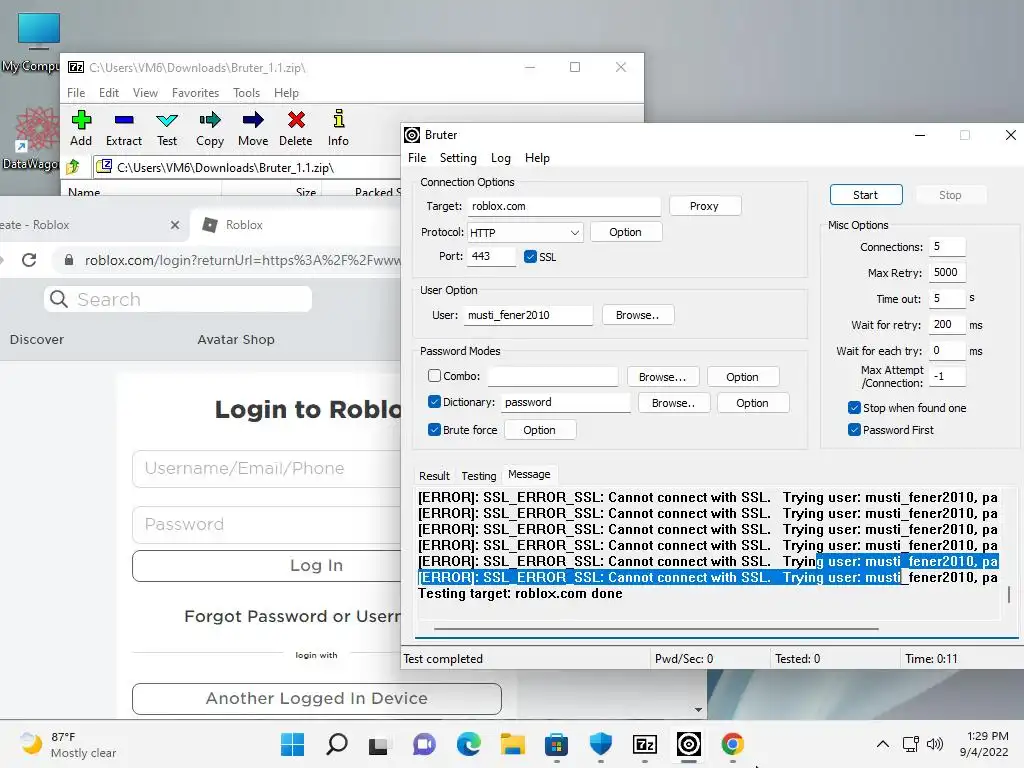Click the Info icon in 7-Zip toolbar
1024x768 pixels.
338,119
